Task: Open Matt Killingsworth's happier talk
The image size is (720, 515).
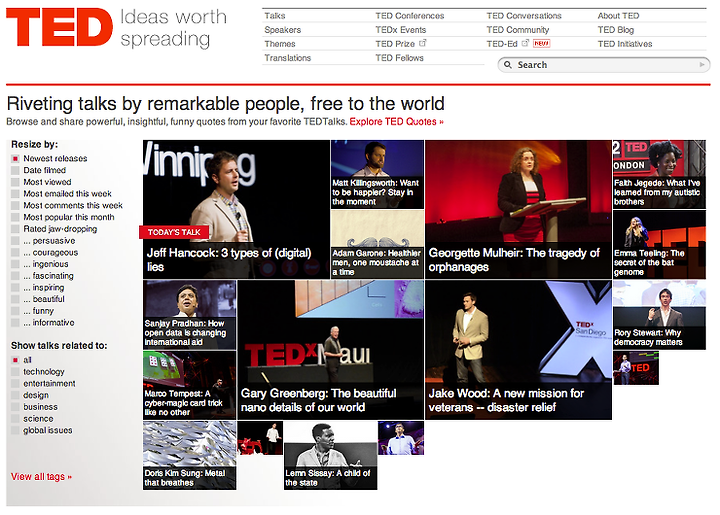Action: (x=377, y=174)
